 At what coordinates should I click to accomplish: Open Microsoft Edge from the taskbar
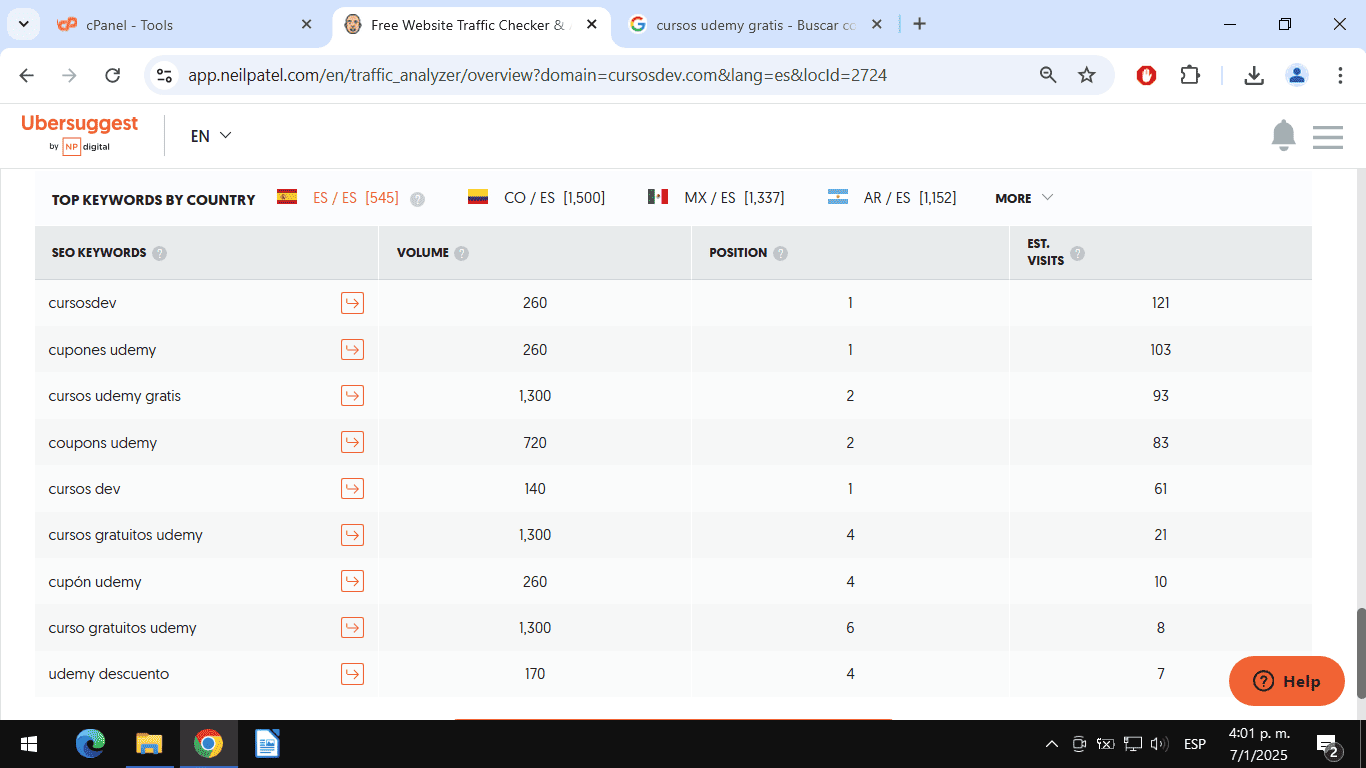pyautogui.click(x=90, y=744)
